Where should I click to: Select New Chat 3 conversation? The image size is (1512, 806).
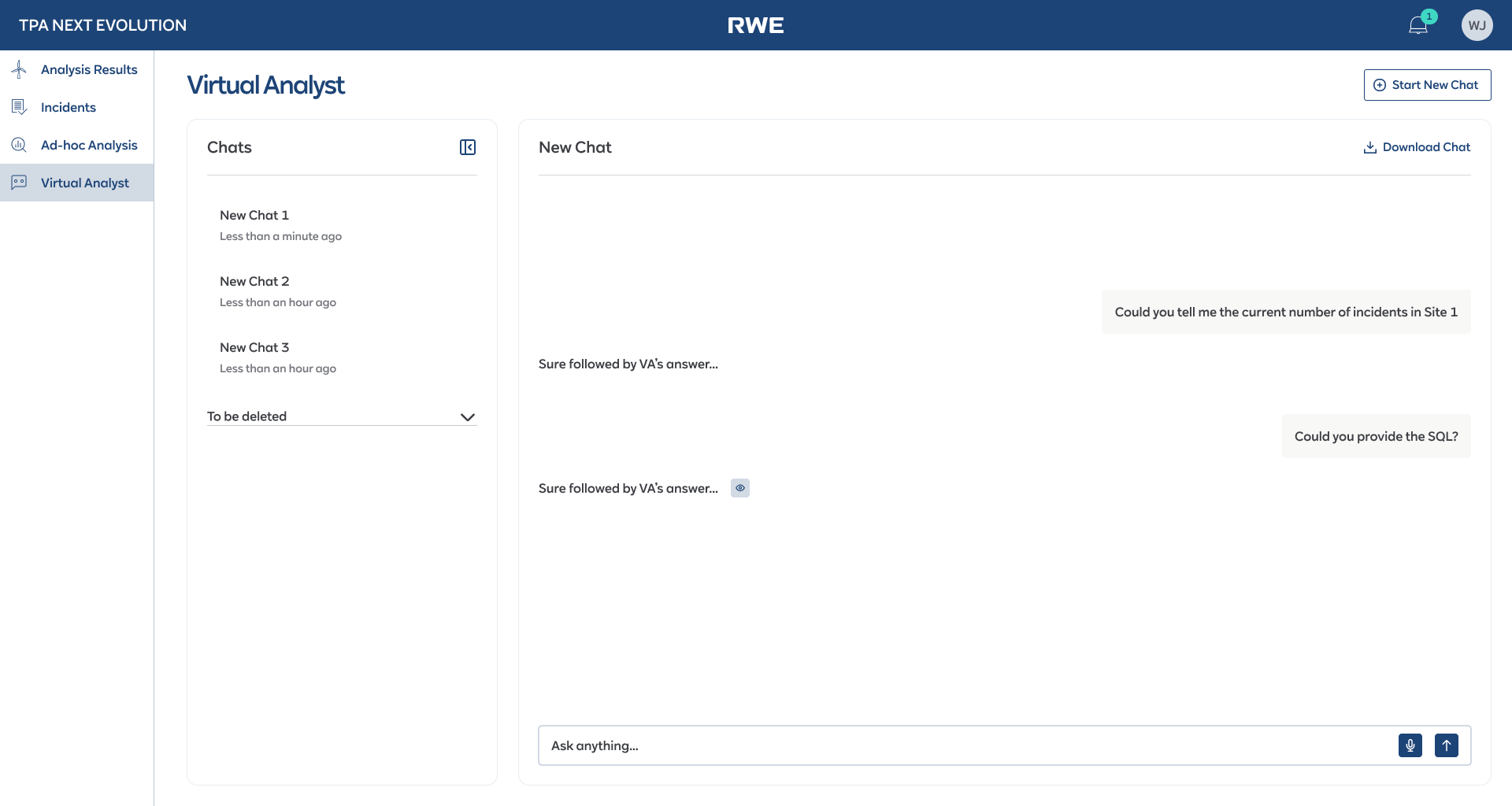point(254,347)
